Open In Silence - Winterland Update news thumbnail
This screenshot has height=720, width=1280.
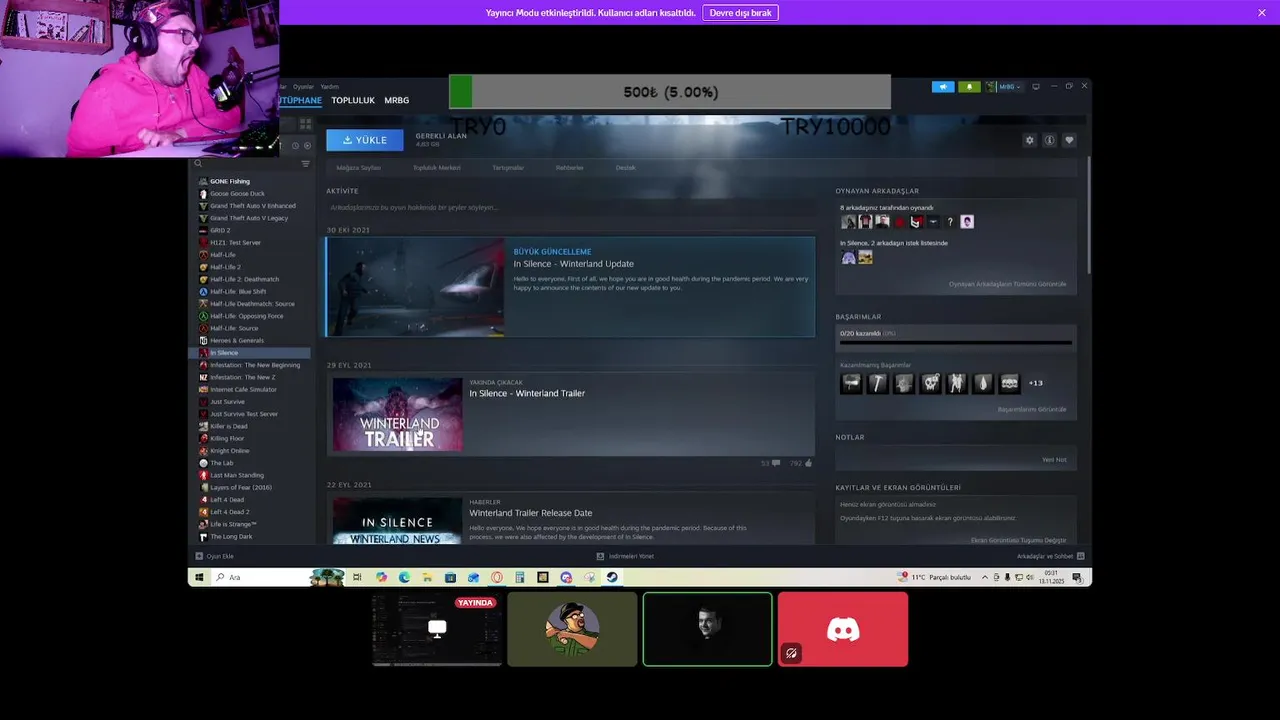pyautogui.click(x=415, y=287)
